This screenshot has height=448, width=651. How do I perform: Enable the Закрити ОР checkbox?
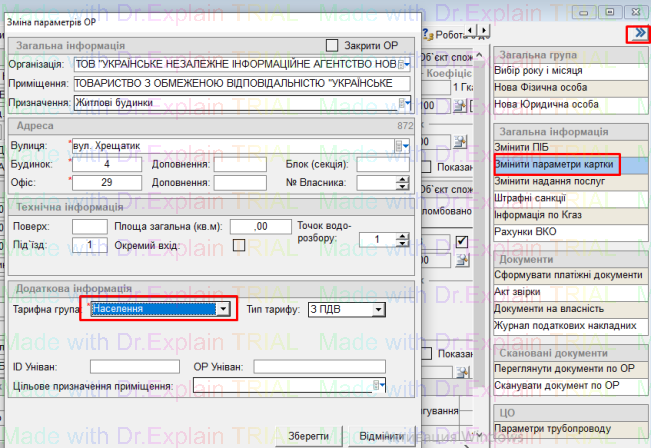pyautogui.click(x=333, y=45)
